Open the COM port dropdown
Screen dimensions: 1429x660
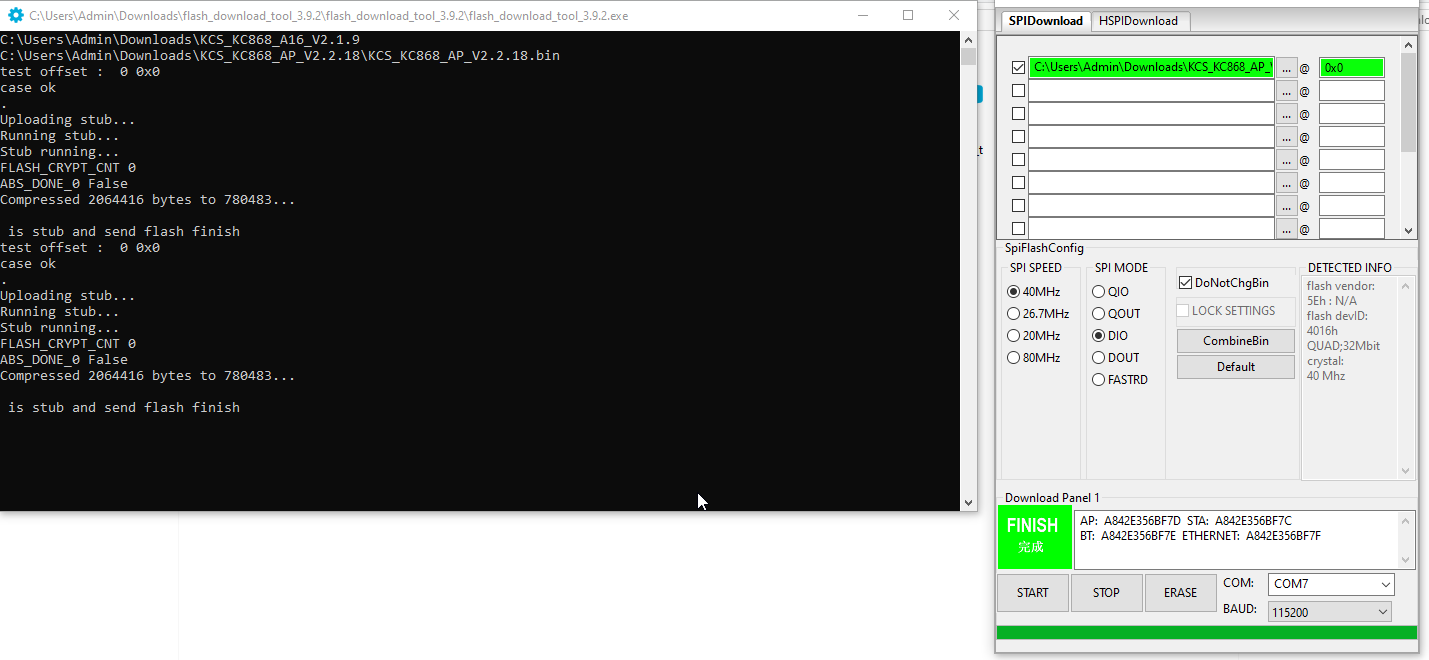click(1331, 584)
